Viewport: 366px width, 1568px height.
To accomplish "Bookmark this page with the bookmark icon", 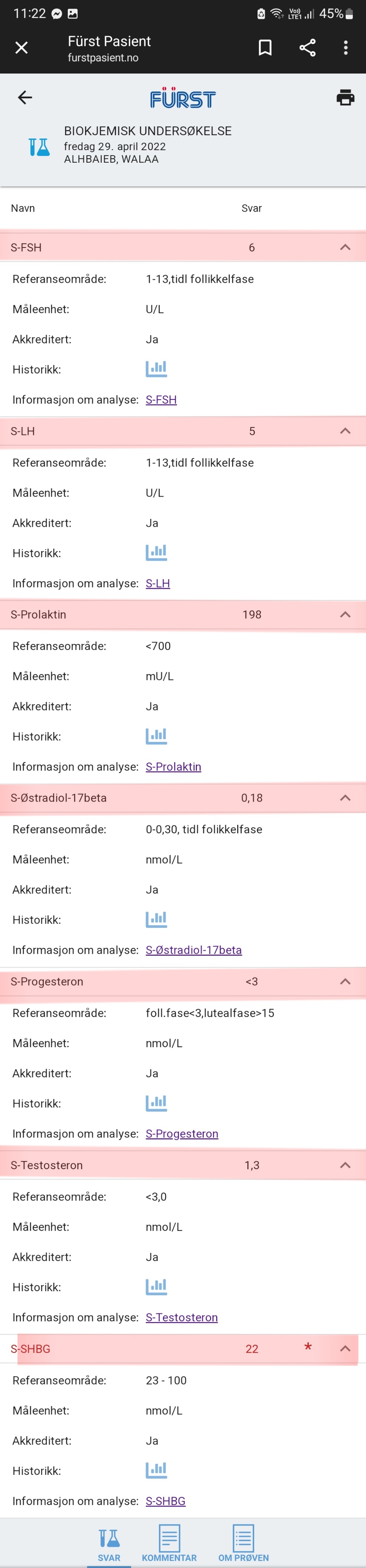I will pos(265,47).
